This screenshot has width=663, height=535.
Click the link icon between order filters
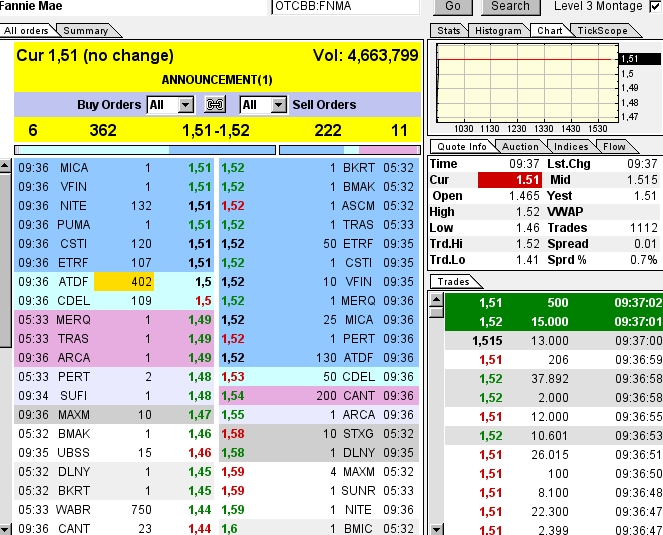215,104
